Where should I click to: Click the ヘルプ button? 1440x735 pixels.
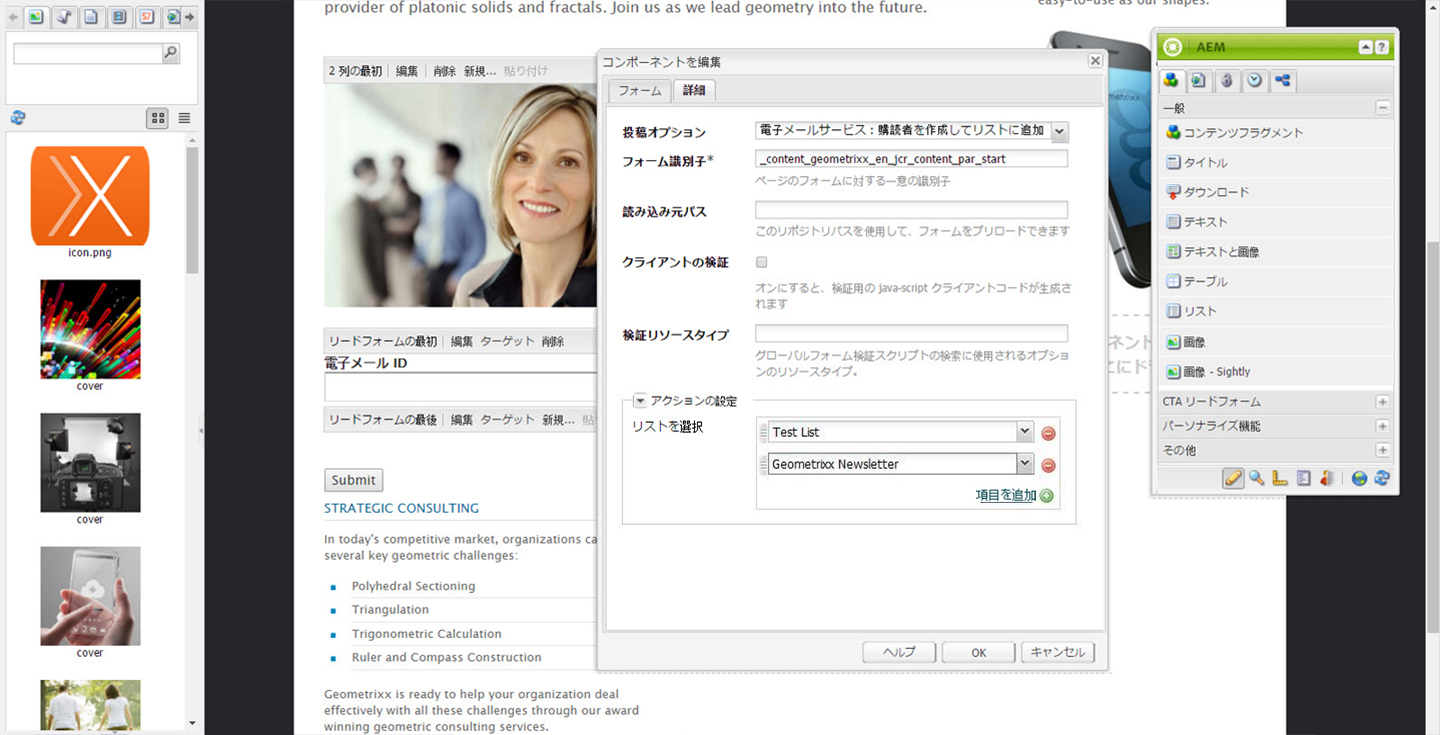pyautogui.click(x=899, y=652)
